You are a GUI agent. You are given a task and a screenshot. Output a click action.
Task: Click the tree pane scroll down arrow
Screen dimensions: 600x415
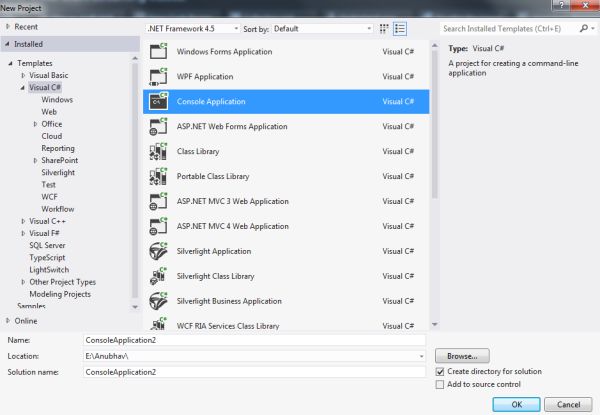tap(135, 307)
